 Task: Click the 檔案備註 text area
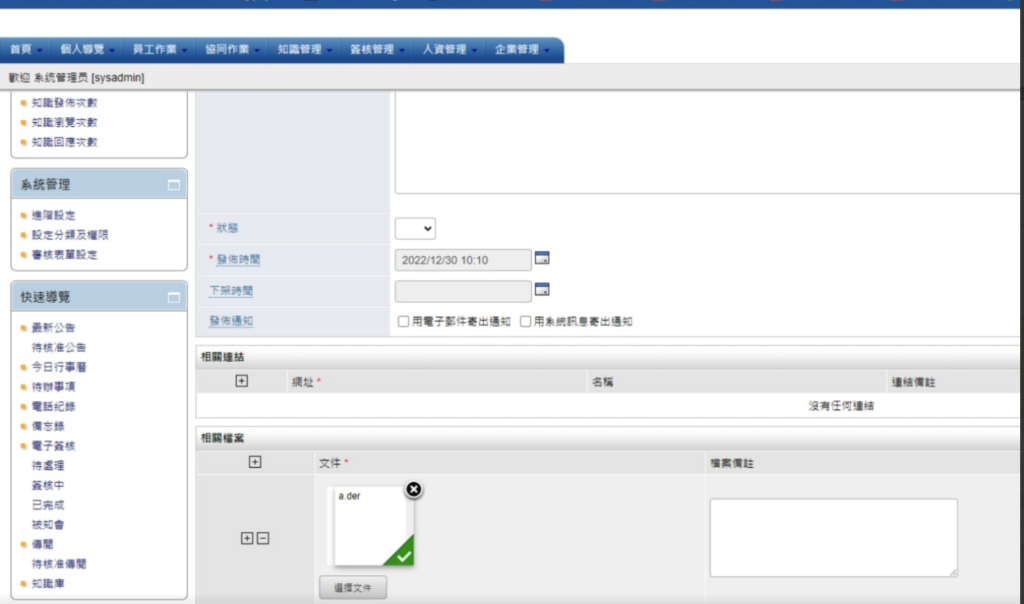pyautogui.click(x=834, y=538)
